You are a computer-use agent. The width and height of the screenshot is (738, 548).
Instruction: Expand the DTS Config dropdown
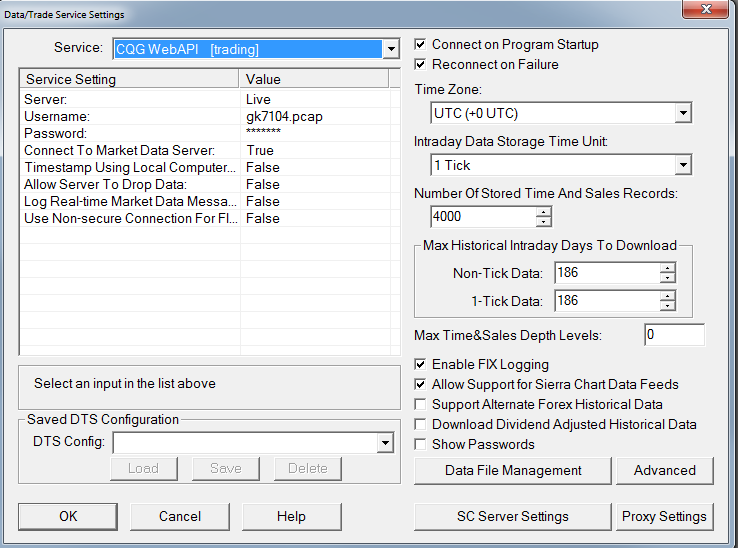coord(385,443)
